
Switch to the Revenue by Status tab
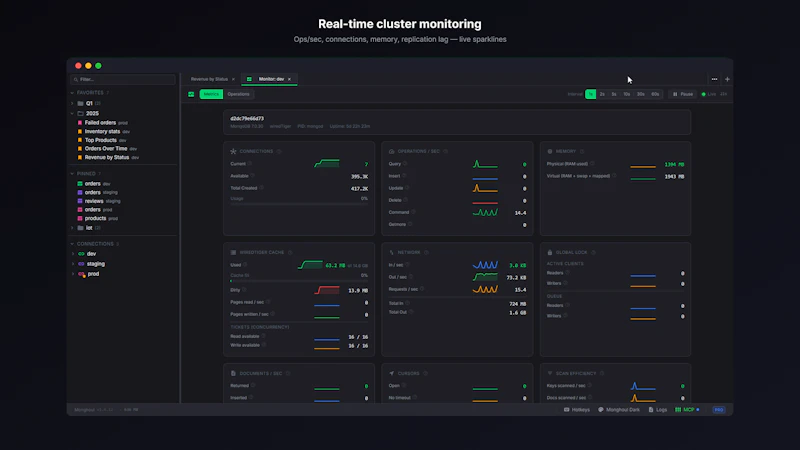209,79
